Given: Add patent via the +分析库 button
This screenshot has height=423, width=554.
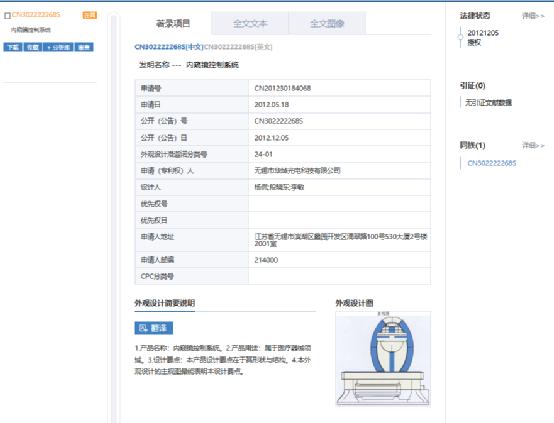Looking at the screenshot, I should pyautogui.click(x=58, y=47).
